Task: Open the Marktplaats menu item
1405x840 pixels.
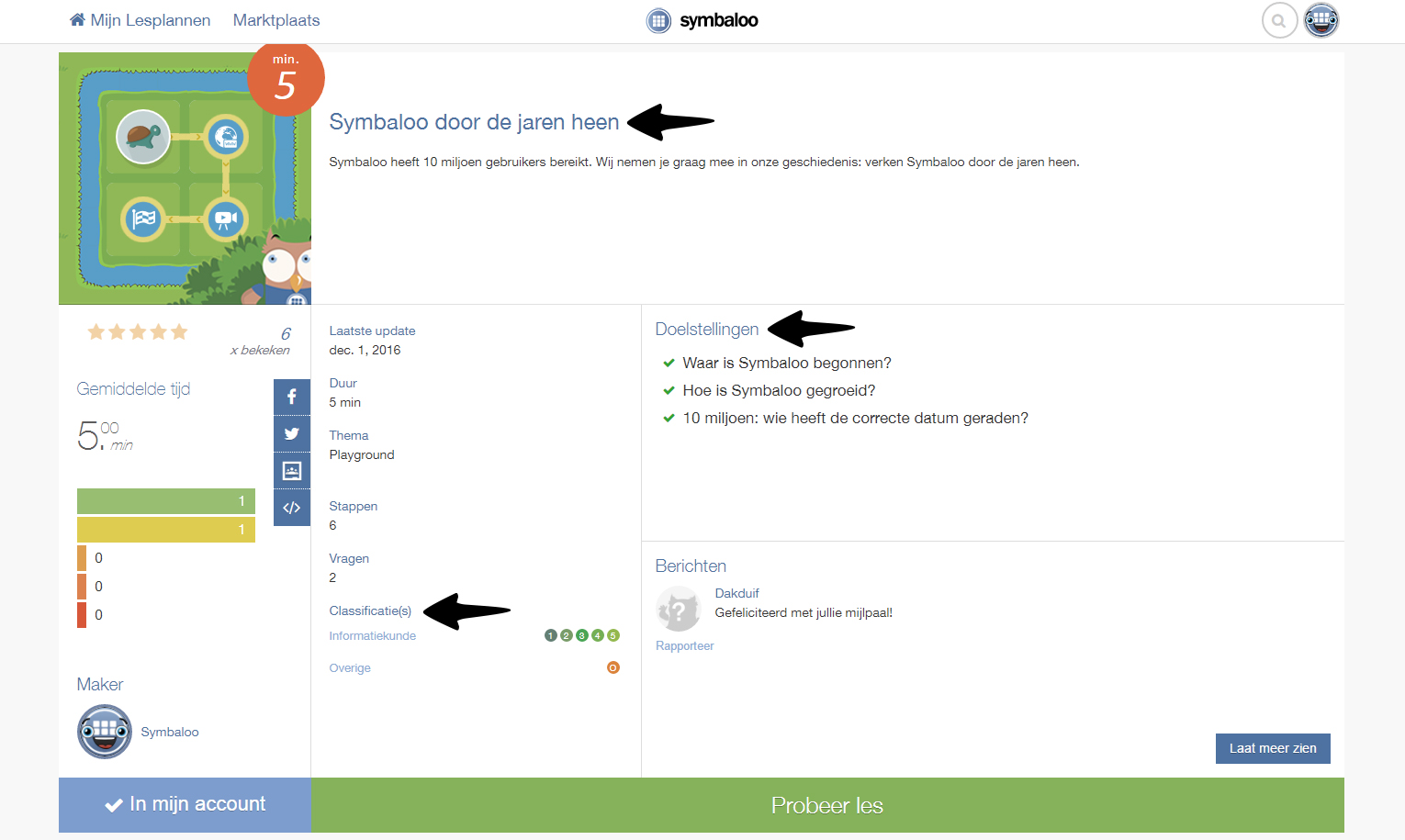Action: point(276,20)
